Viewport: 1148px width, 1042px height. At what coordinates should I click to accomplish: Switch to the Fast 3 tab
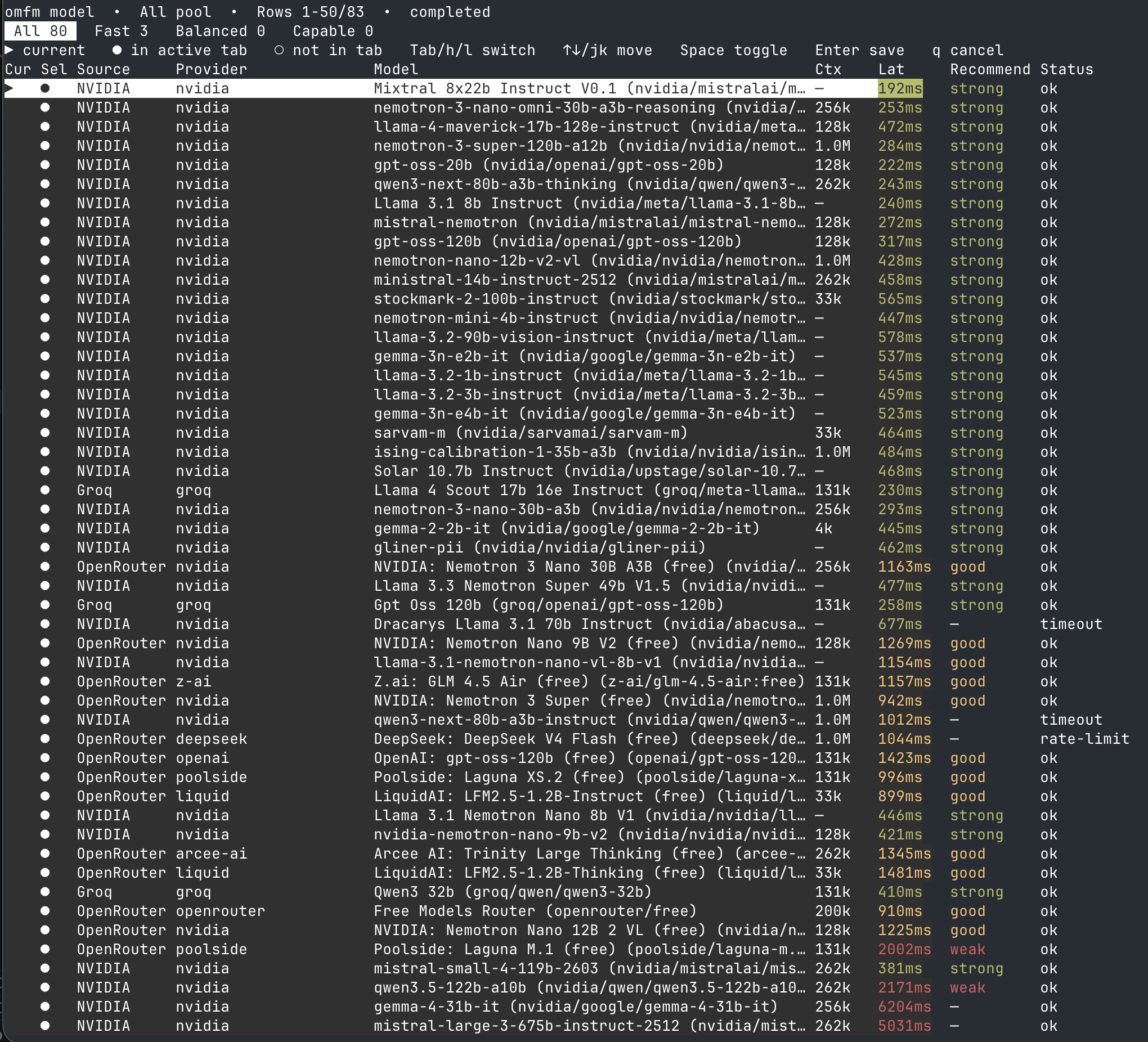pyautogui.click(x=122, y=32)
